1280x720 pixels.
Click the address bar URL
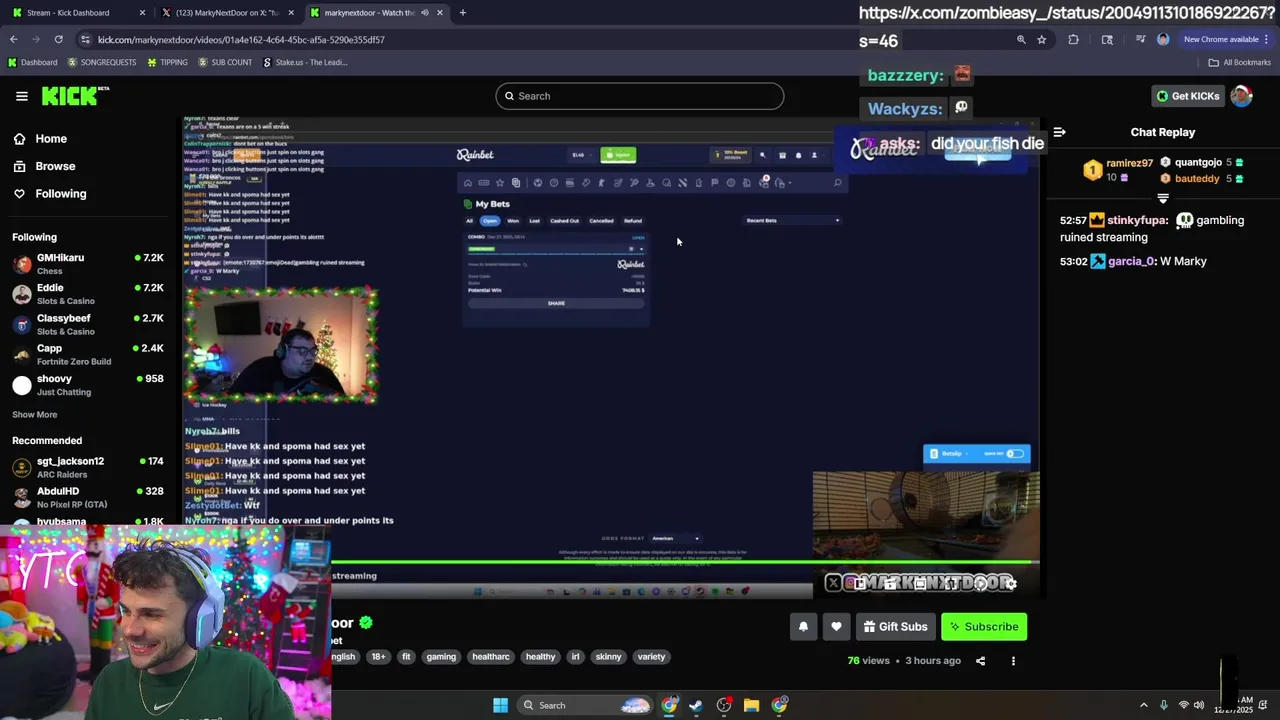(x=241, y=39)
